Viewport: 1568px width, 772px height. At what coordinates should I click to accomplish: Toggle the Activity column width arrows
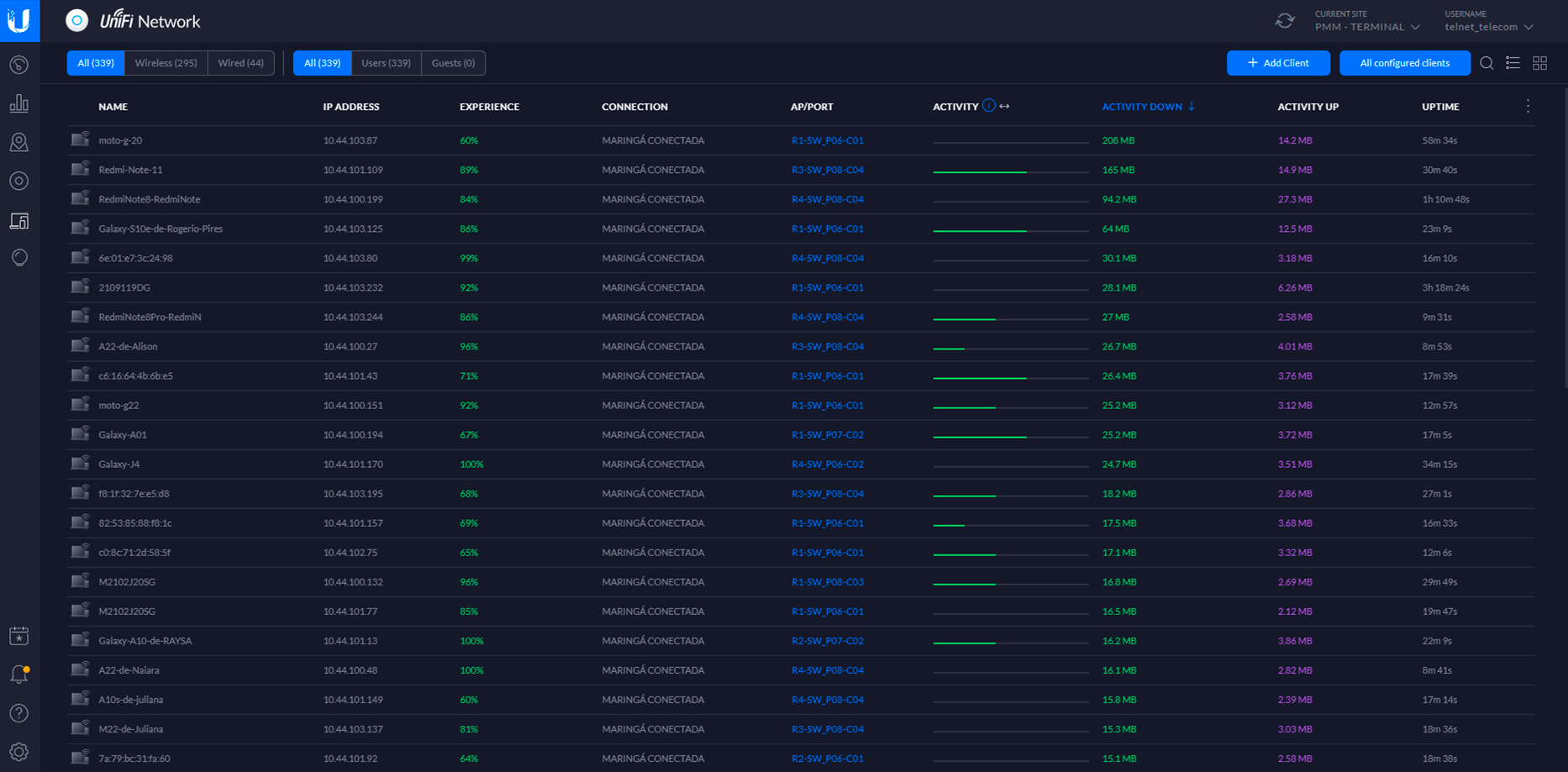[1004, 106]
